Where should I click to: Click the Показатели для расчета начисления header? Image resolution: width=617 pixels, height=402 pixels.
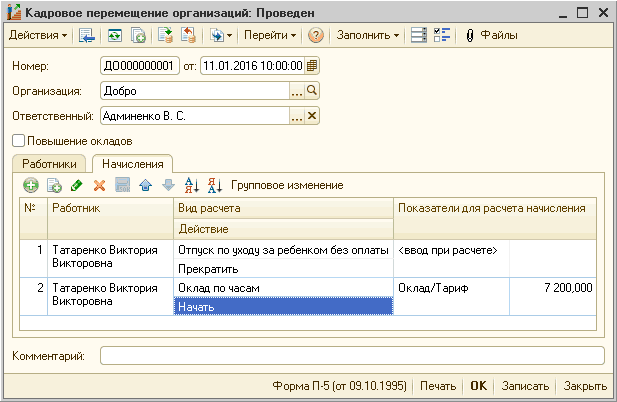coord(495,218)
